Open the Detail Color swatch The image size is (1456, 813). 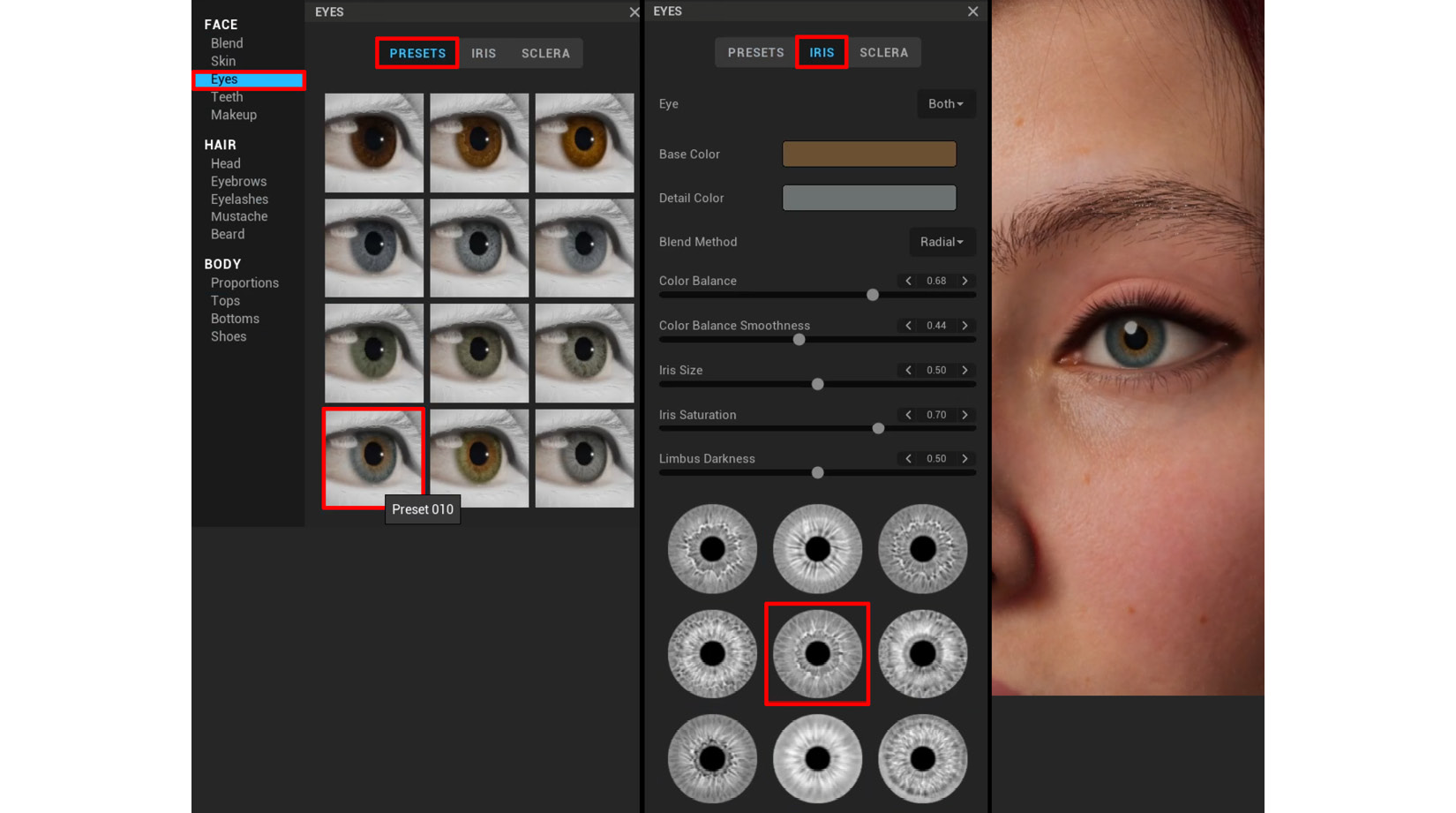pyautogui.click(x=869, y=198)
